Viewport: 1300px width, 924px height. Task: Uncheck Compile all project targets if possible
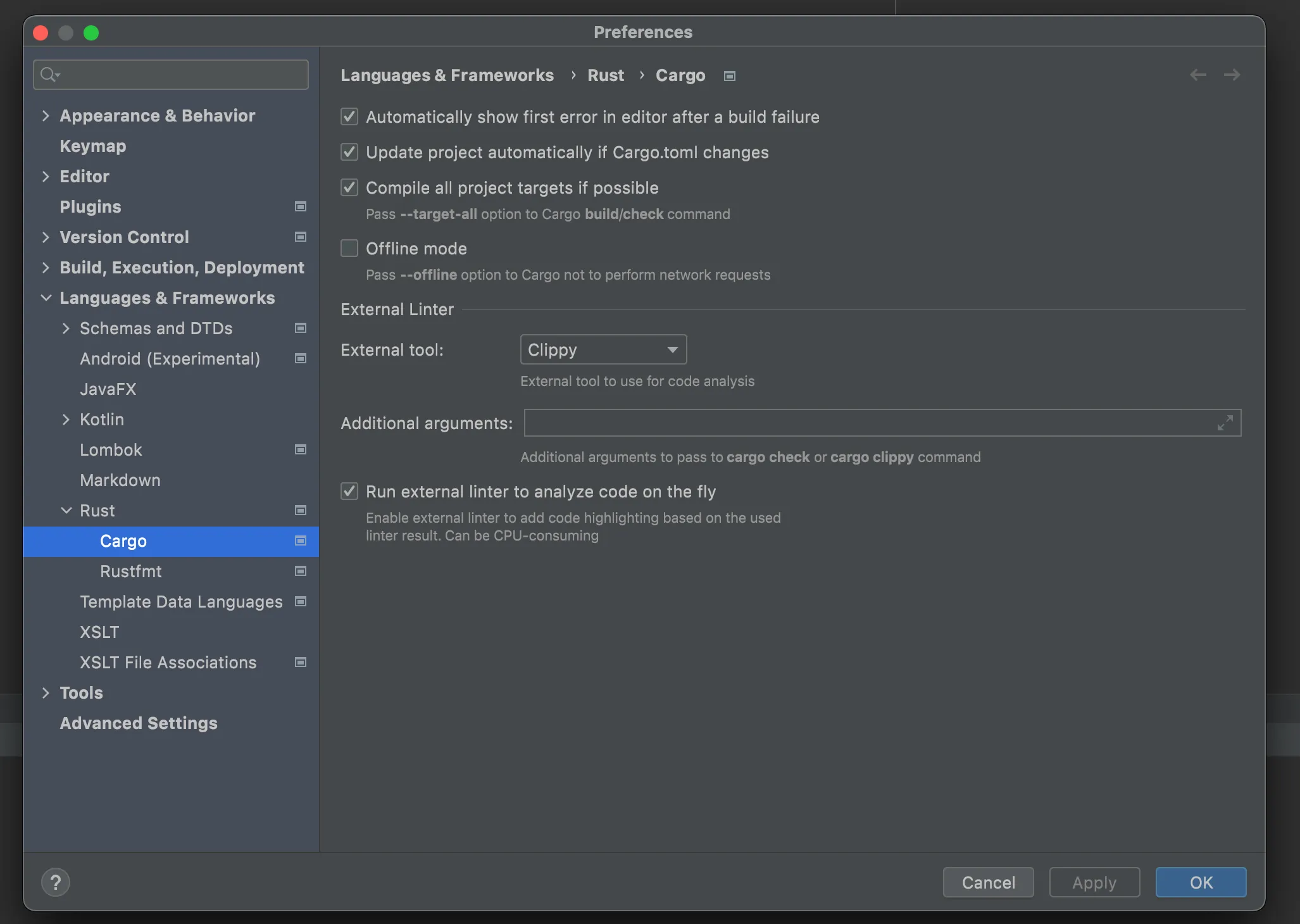click(x=349, y=188)
